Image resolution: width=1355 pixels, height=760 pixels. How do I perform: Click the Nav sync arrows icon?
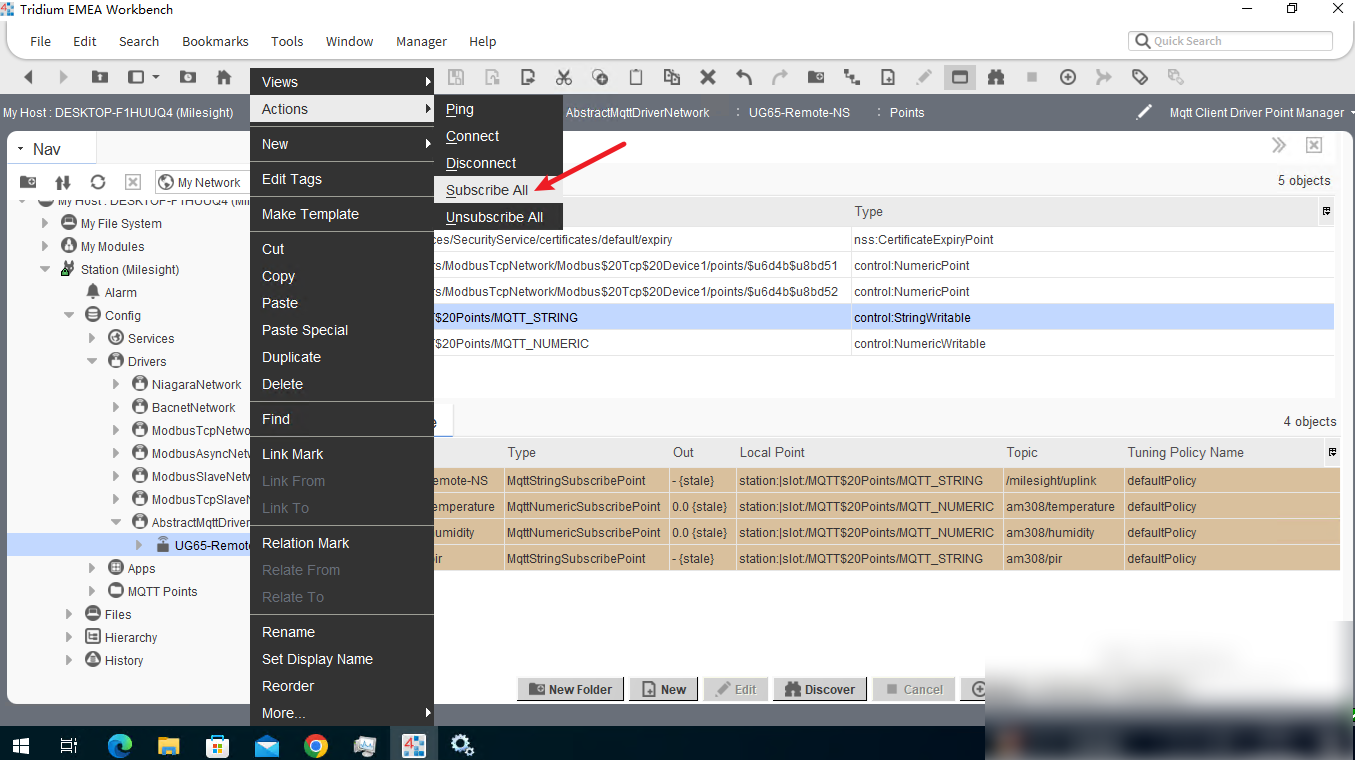coord(63,182)
